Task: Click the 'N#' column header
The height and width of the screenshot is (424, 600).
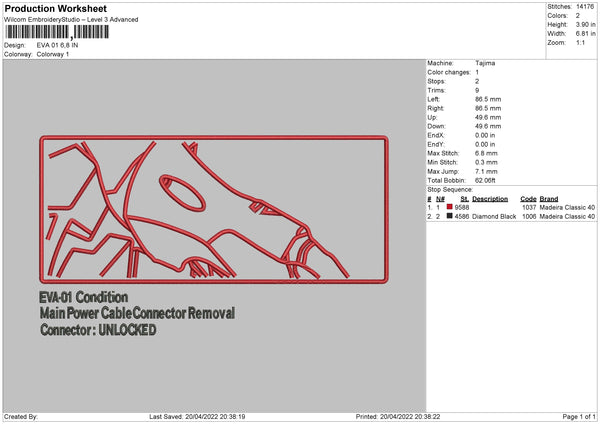Action: (440, 199)
